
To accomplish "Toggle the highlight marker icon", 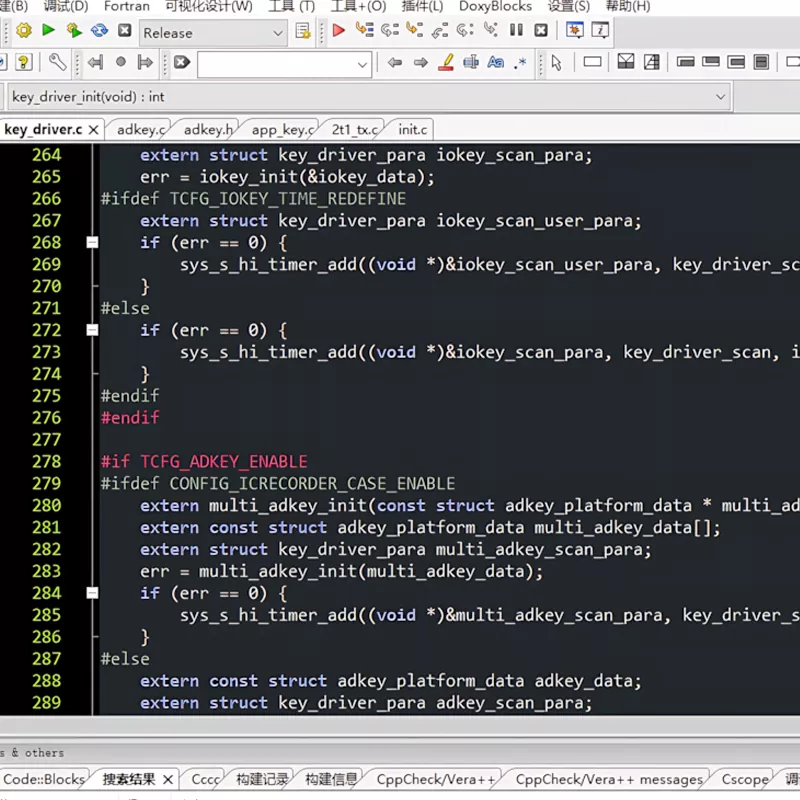I will [x=445, y=62].
